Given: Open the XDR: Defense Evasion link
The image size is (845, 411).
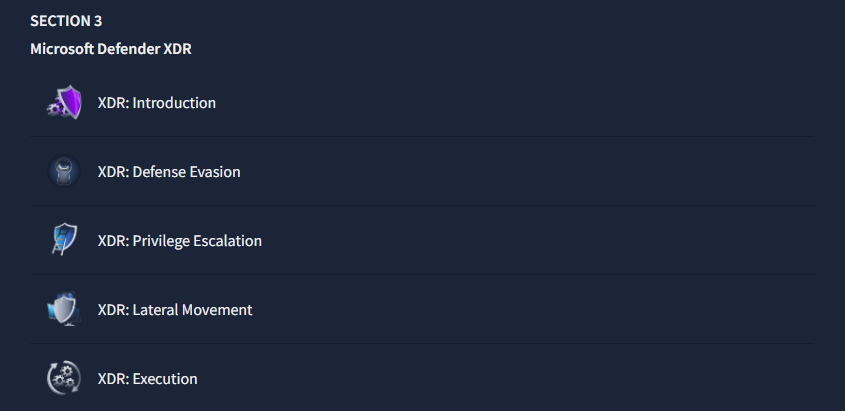Looking at the screenshot, I should pos(169,172).
